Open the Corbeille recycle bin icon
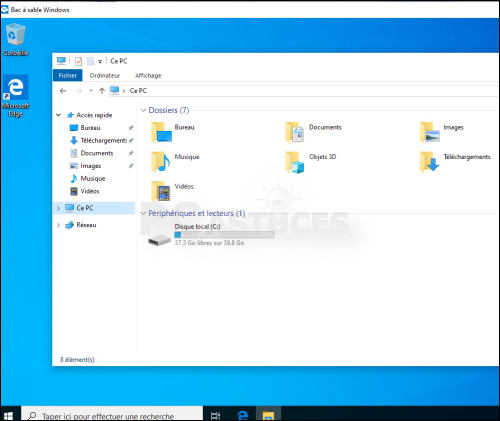This screenshot has width=500, height=421. 15,39
